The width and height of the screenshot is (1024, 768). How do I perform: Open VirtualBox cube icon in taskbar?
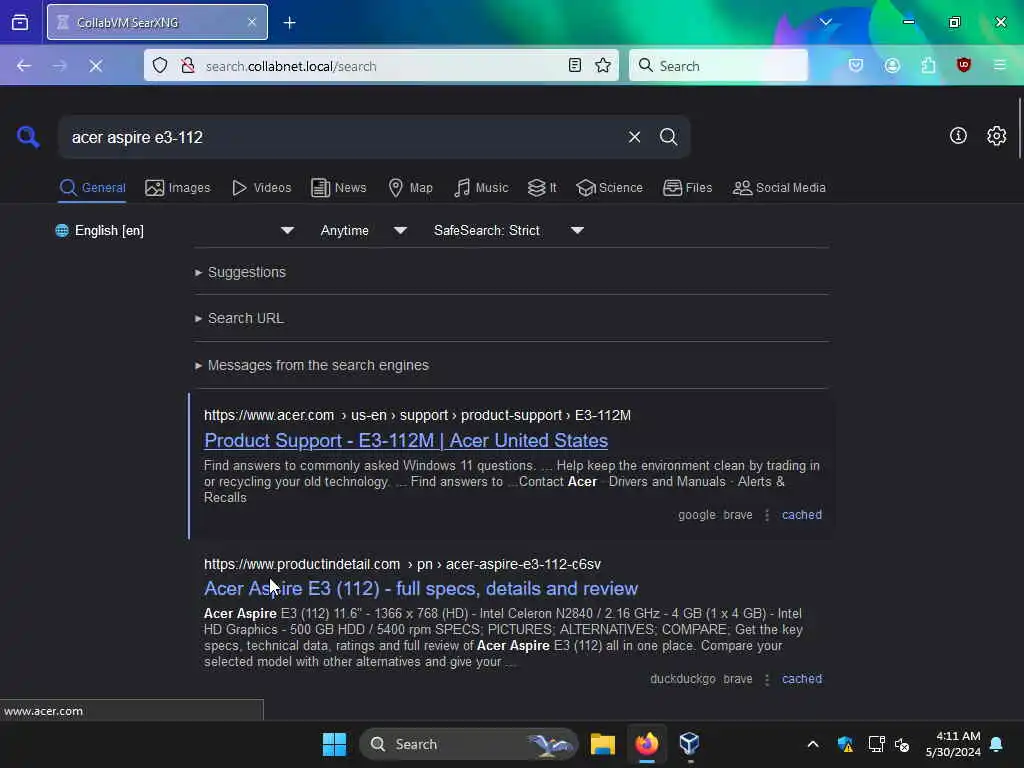pyautogui.click(x=689, y=744)
